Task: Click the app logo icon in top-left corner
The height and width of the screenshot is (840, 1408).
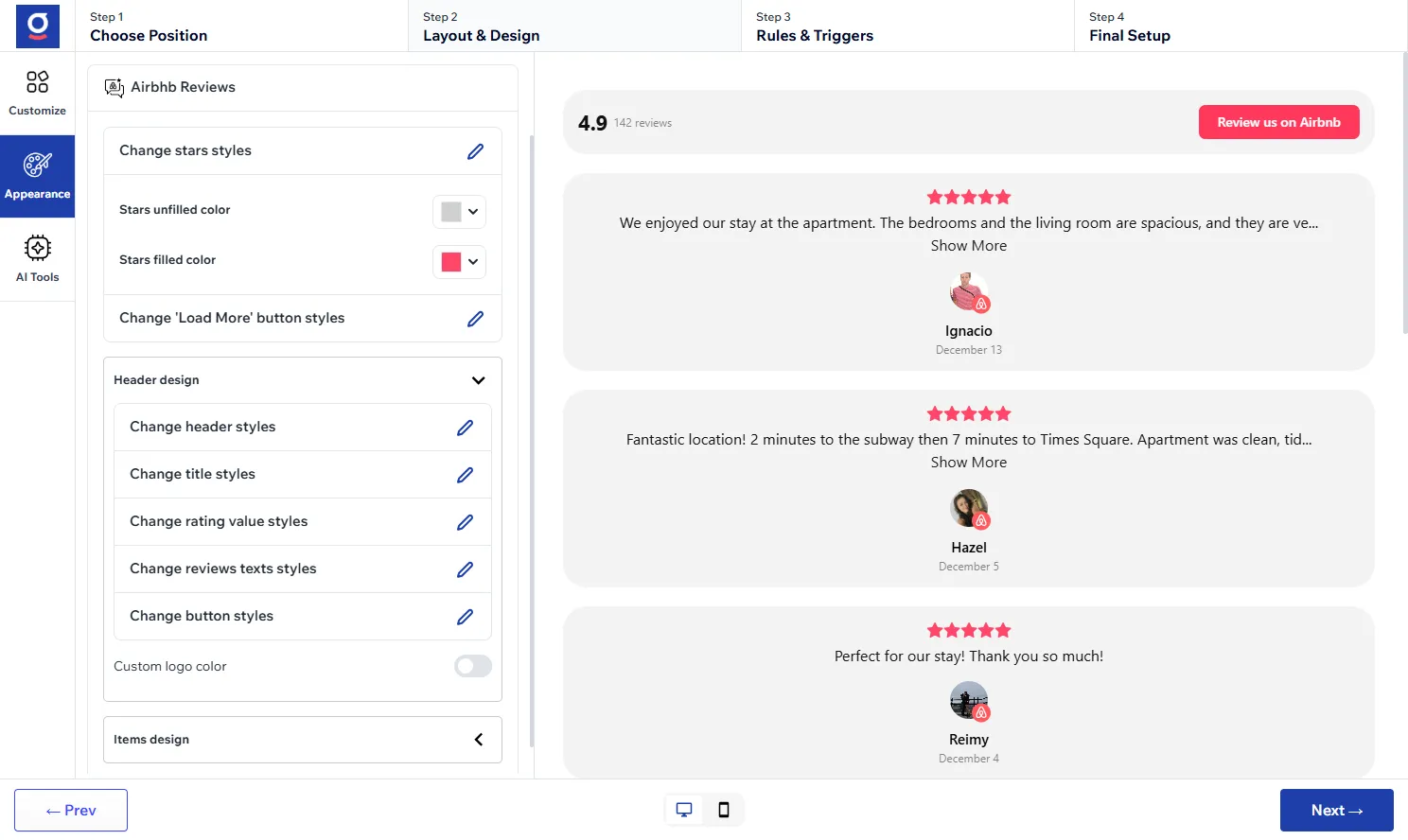Action: tap(38, 26)
